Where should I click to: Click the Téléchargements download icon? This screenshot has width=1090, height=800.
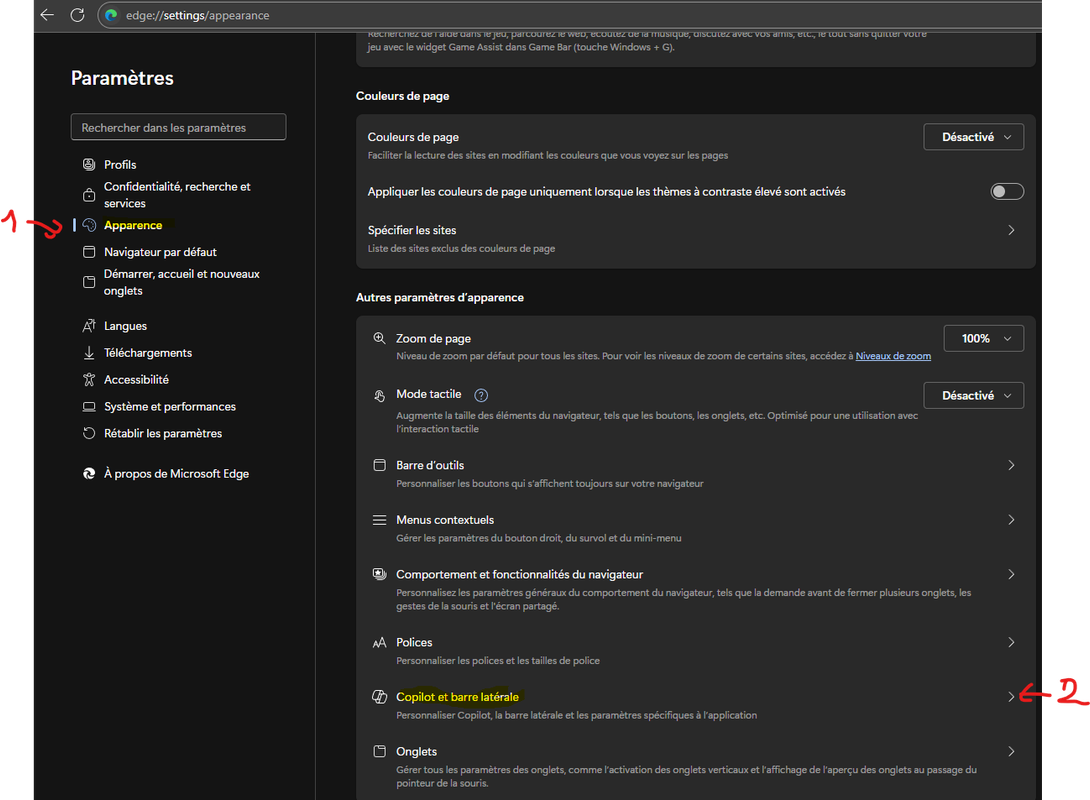tap(89, 353)
